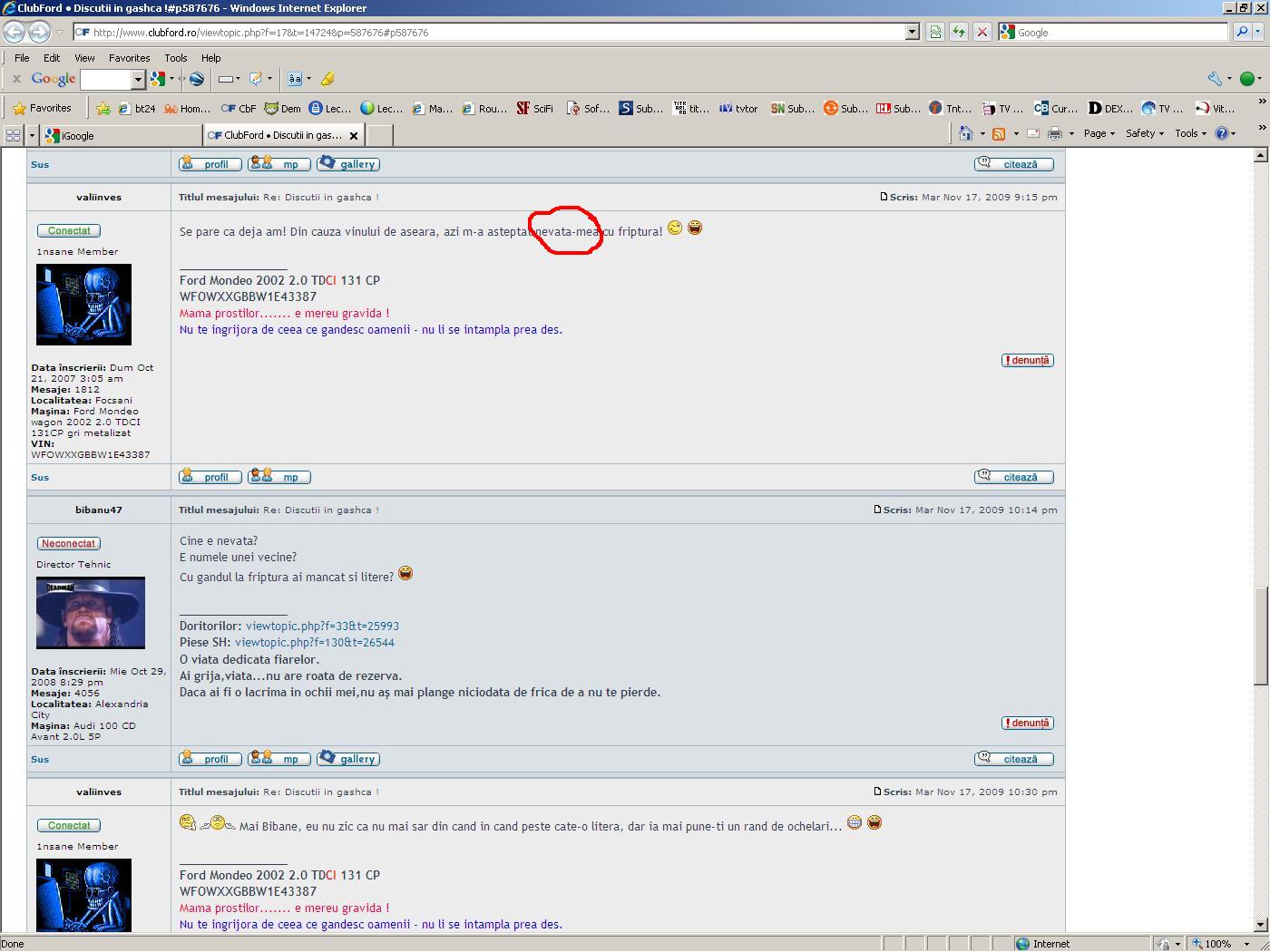Viewport: 1270px width, 952px height.
Task: Click denunță button in bibanu47's post
Action: click(x=1027, y=723)
